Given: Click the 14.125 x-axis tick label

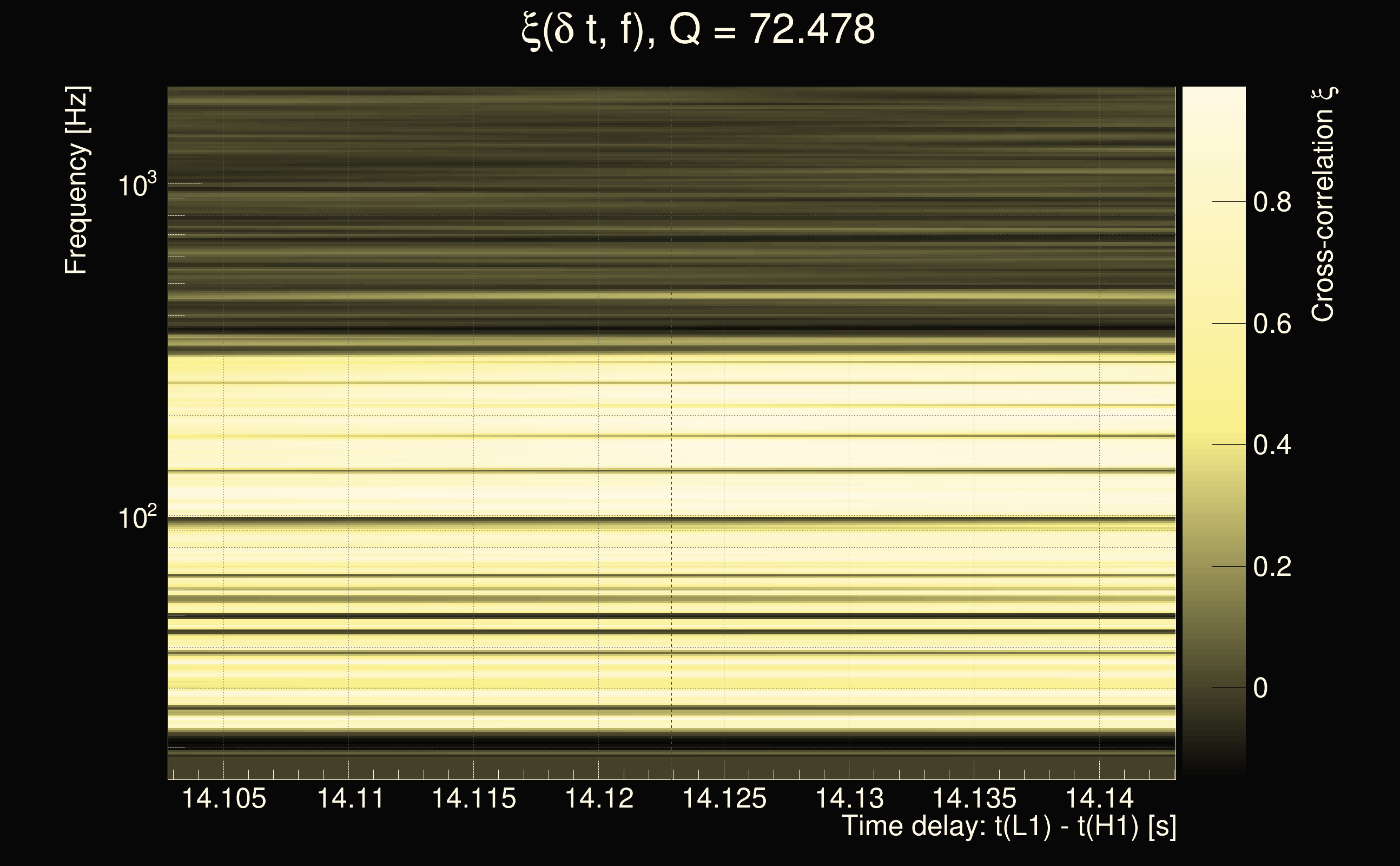Looking at the screenshot, I should click(x=724, y=798).
